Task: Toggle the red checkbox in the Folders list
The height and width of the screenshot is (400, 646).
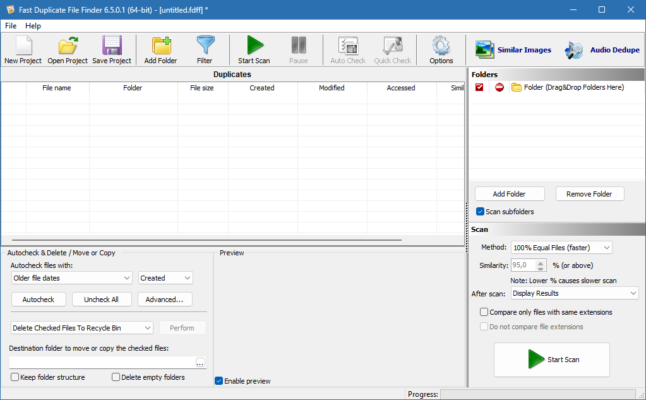Action: [479, 87]
